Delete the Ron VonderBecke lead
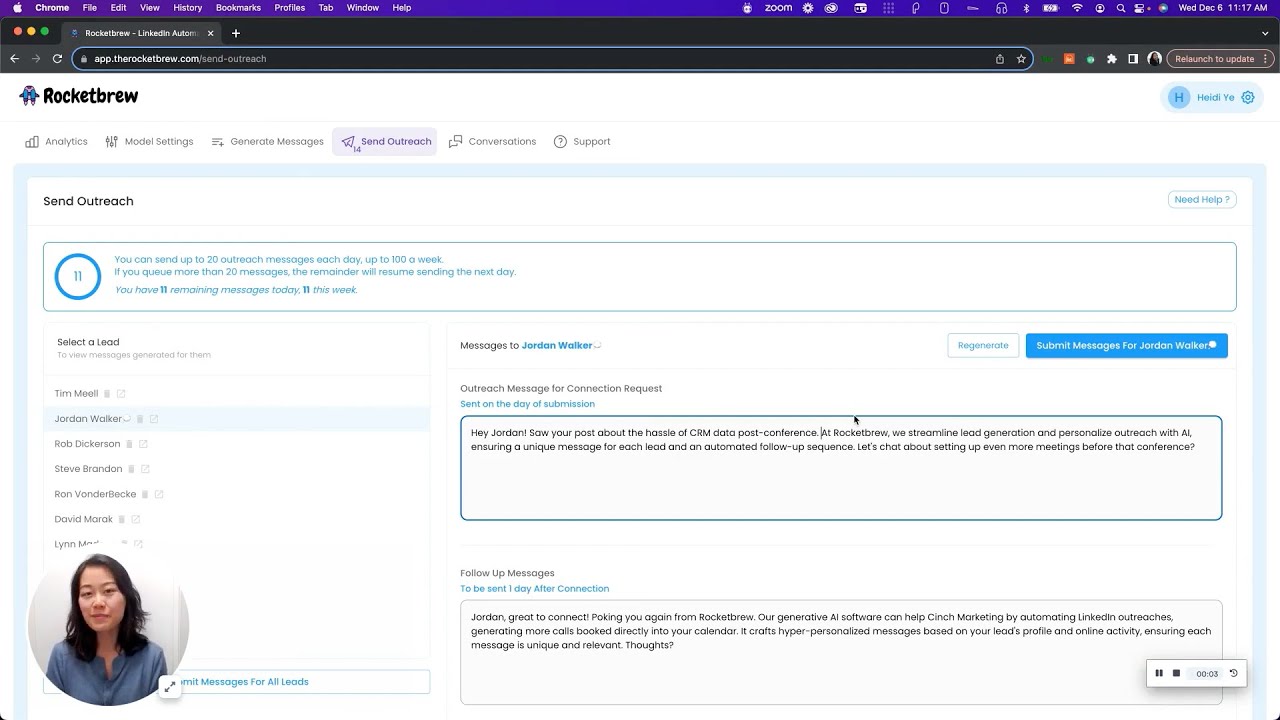Image resolution: width=1280 pixels, height=720 pixels. point(145,494)
